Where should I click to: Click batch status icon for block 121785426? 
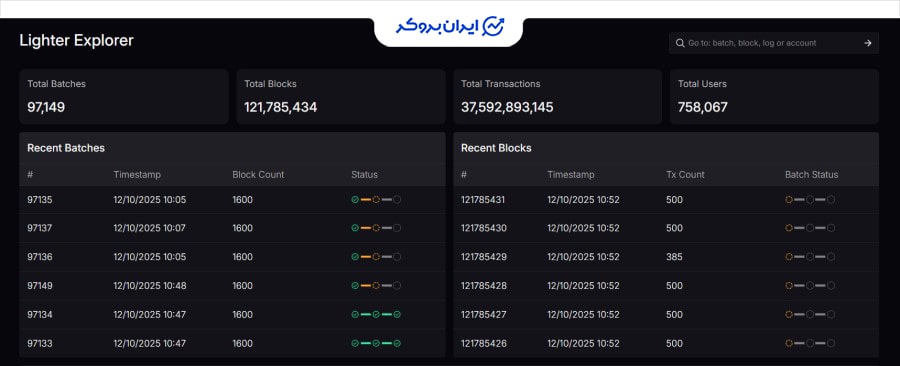810,343
